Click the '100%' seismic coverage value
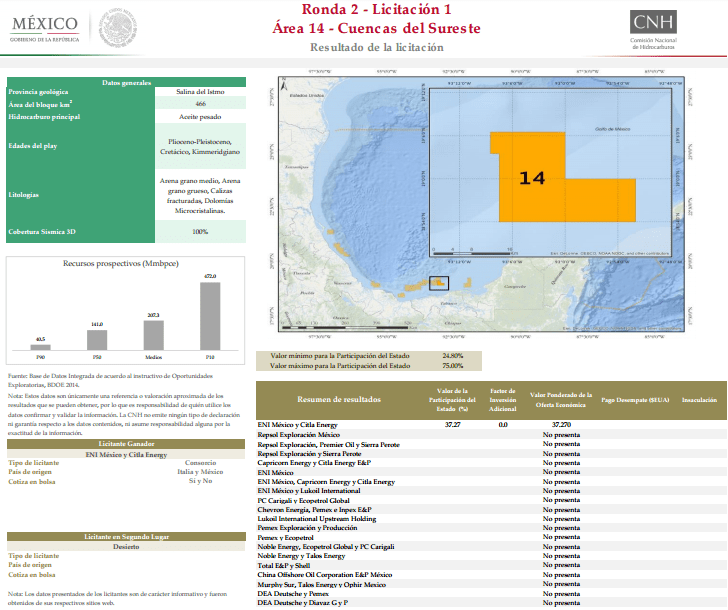This screenshot has width=728, height=610. (x=200, y=232)
